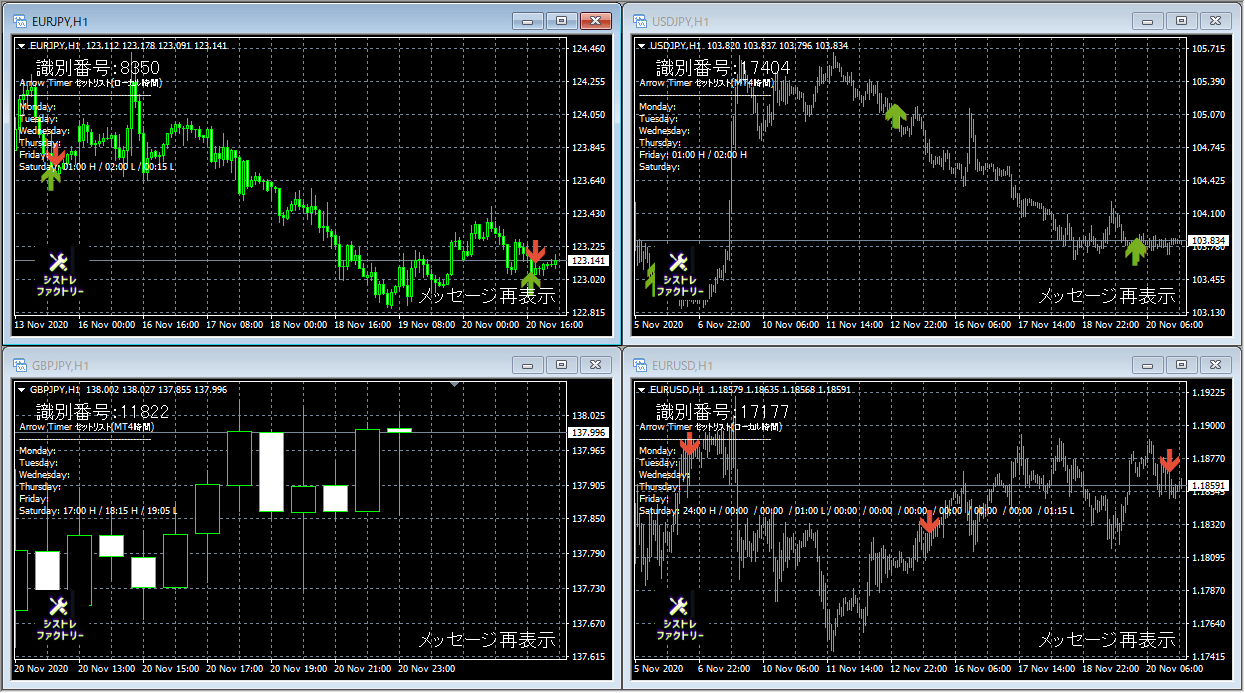1245x693 pixels.
Task: Click the Saturday: 17:00 H timer line in GBPJPY
Action: point(99,511)
